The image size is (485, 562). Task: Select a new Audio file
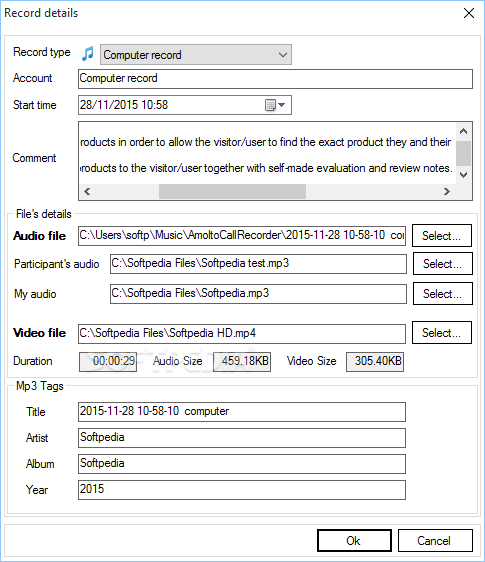[442, 235]
